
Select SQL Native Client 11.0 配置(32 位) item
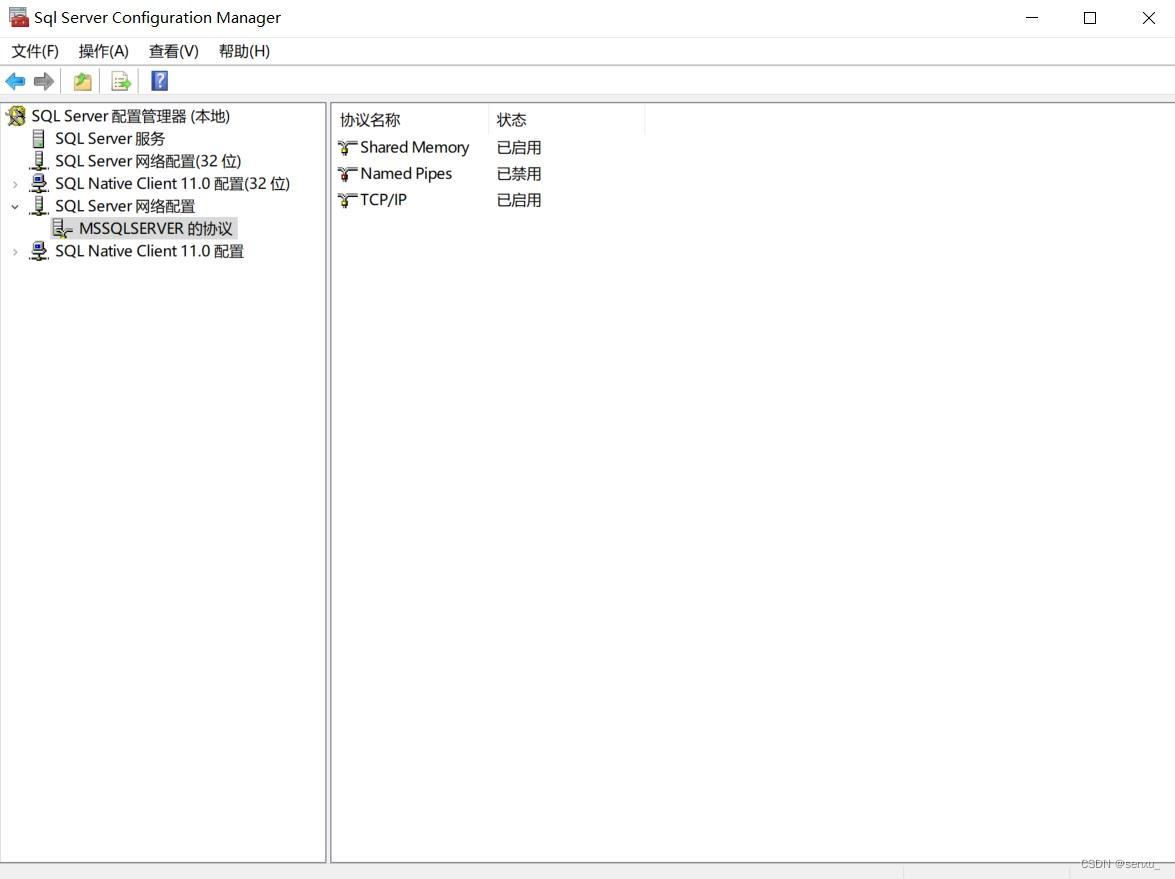point(172,184)
